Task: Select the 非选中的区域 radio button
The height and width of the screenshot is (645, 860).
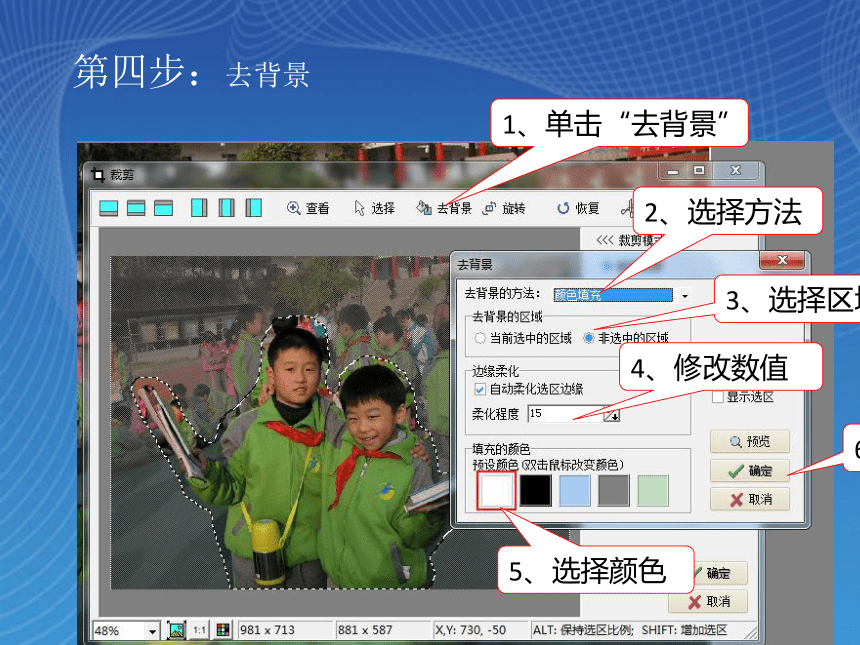Action: (x=589, y=338)
